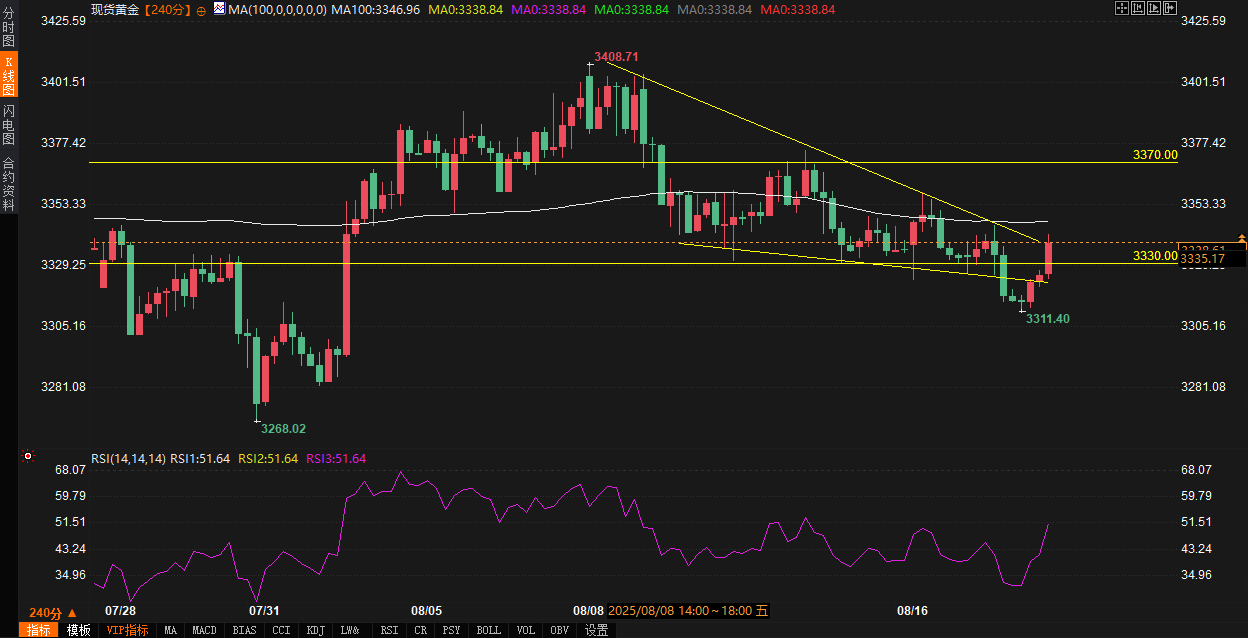Click the current price tag 3335.17

pos(1213,259)
